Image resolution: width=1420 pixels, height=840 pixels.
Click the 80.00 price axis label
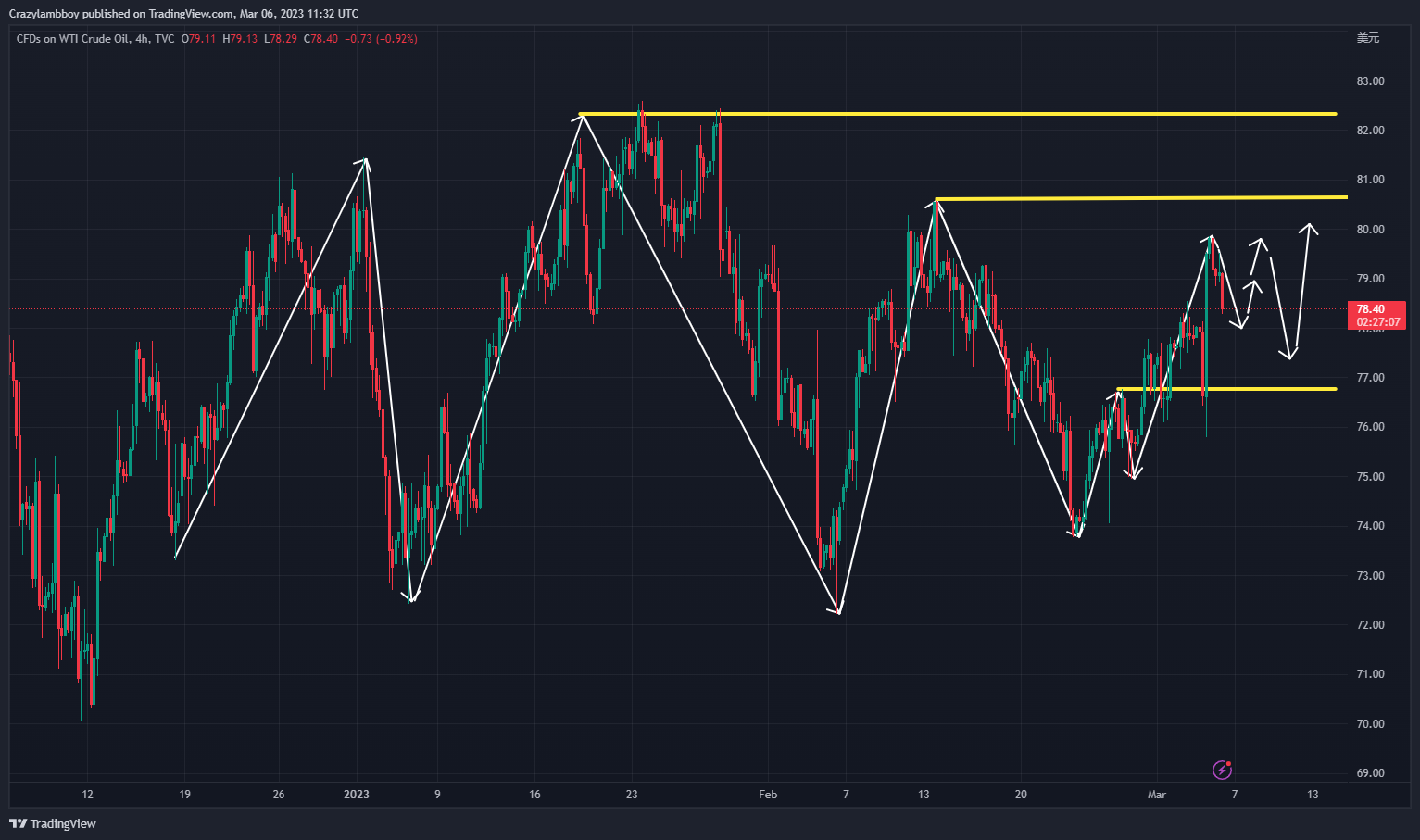click(1370, 230)
